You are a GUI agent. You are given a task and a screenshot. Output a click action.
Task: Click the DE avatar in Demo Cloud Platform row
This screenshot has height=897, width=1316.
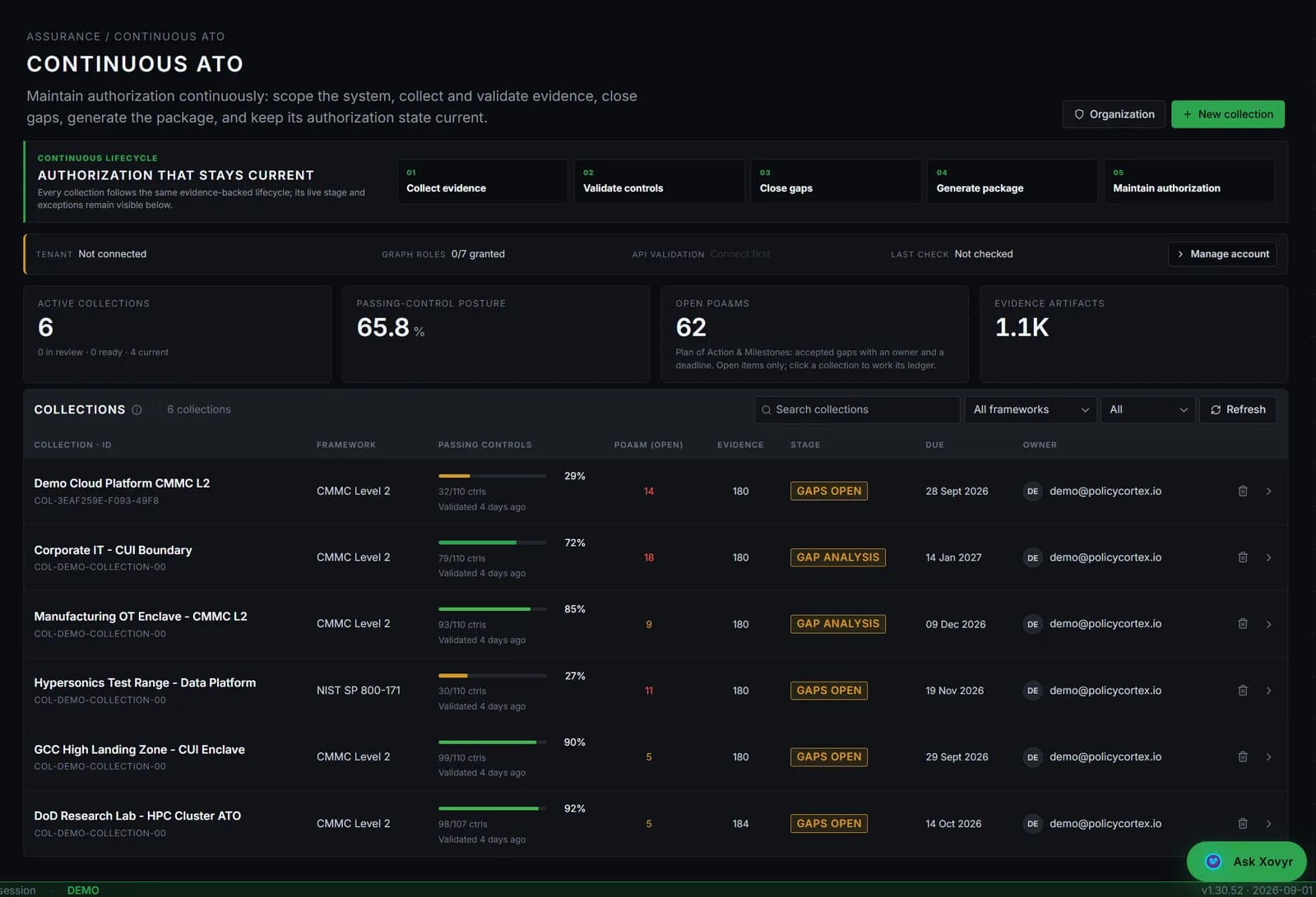click(x=1032, y=491)
